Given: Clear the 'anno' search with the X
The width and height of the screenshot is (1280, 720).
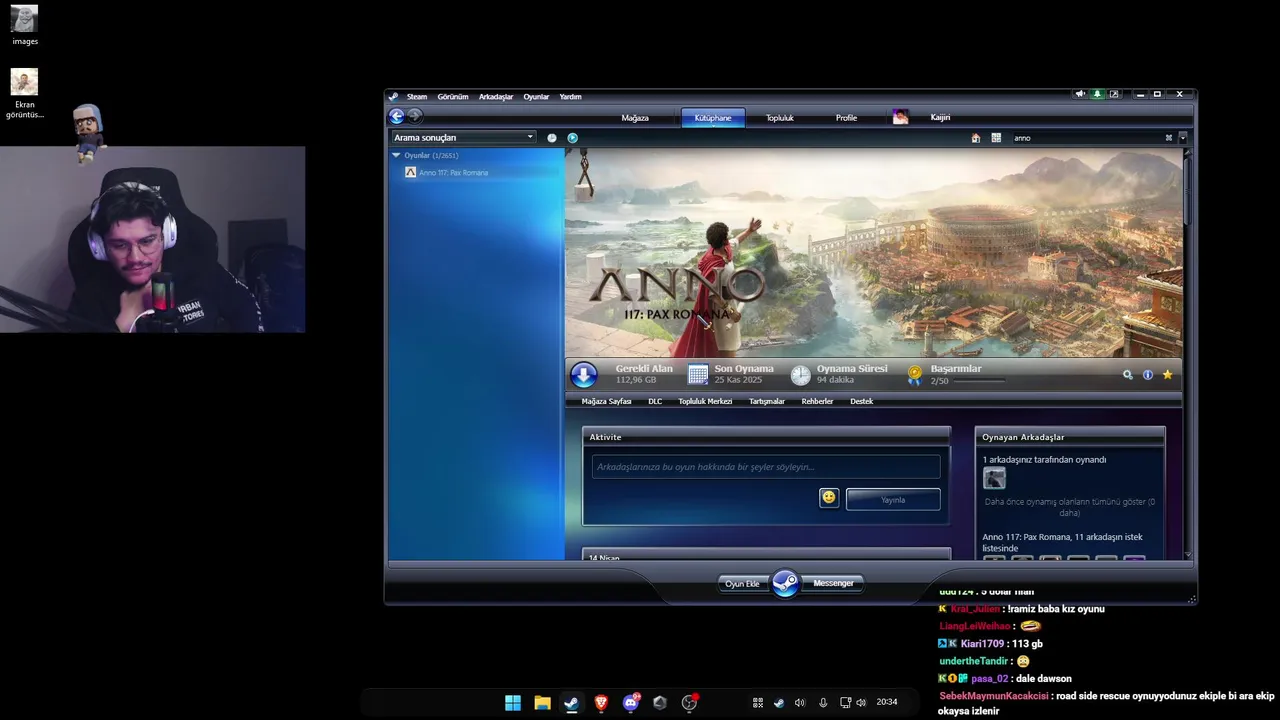Looking at the screenshot, I should [x=1168, y=138].
